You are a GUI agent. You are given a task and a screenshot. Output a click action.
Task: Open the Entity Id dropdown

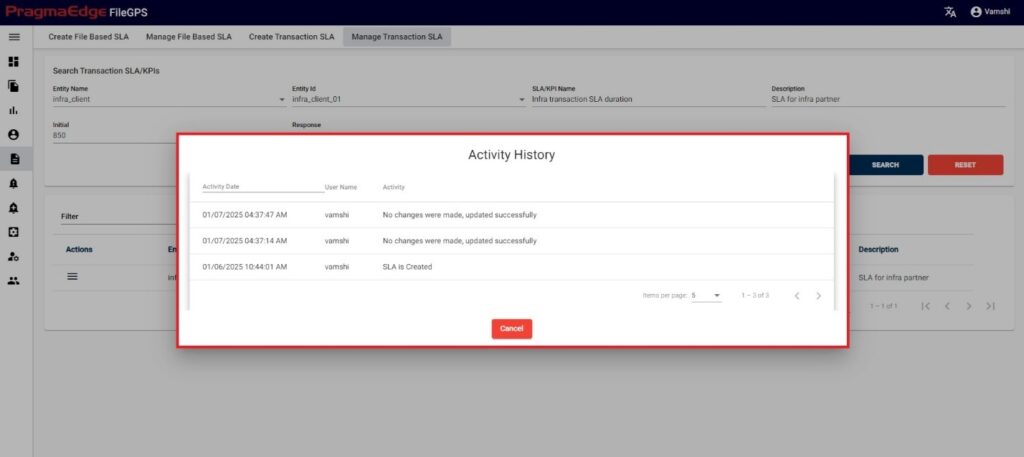point(409,100)
